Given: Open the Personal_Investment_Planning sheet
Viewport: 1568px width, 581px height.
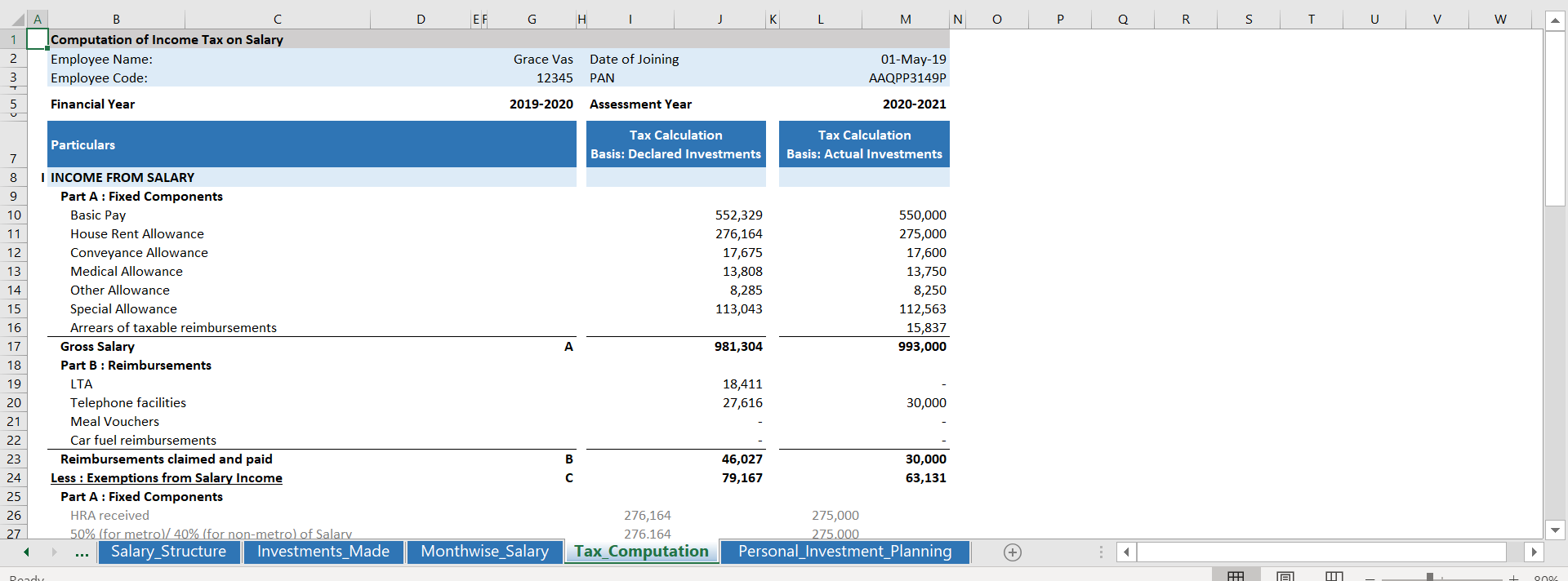Looking at the screenshot, I should 845,552.
